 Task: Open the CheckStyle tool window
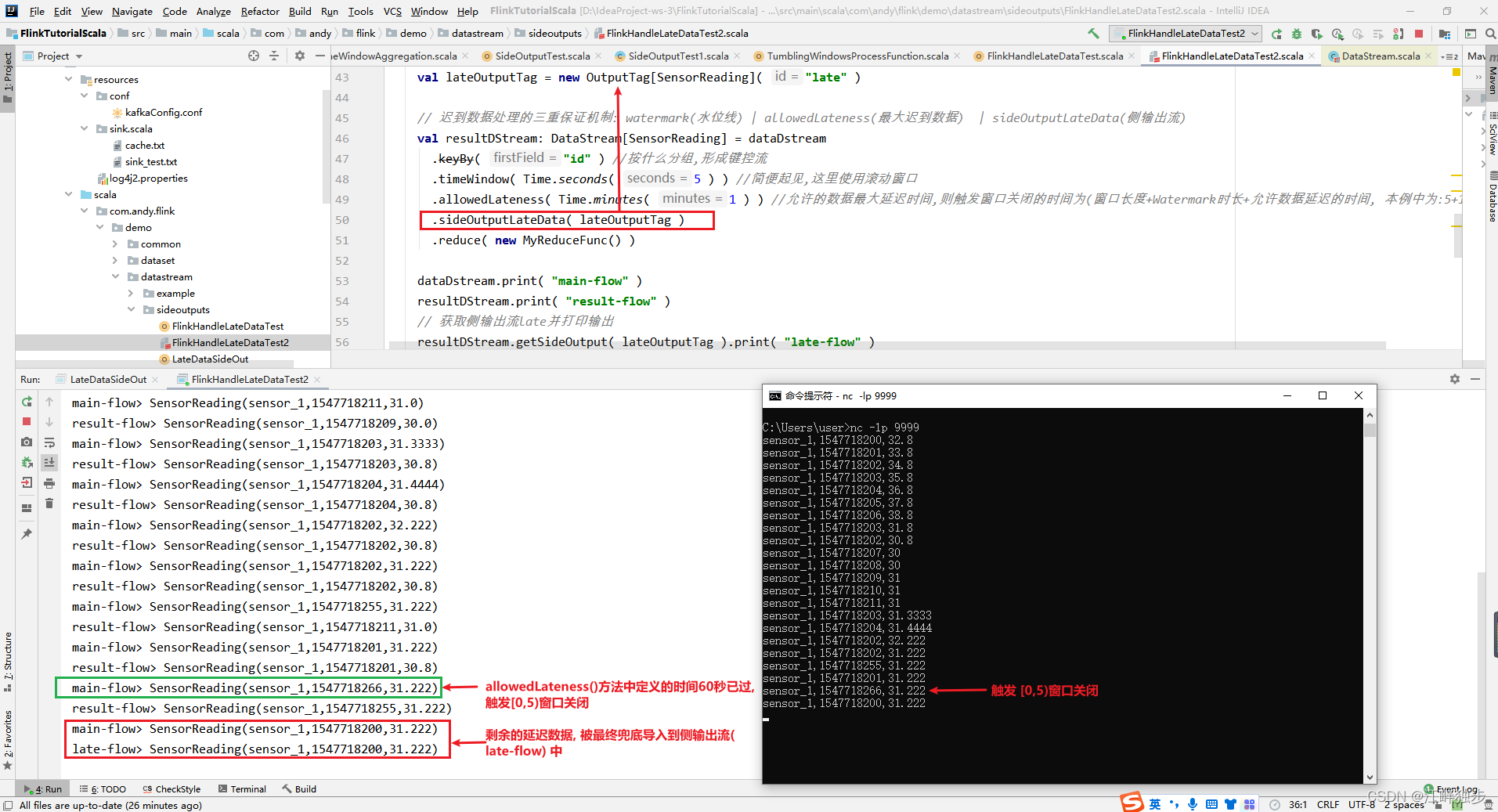(171, 789)
